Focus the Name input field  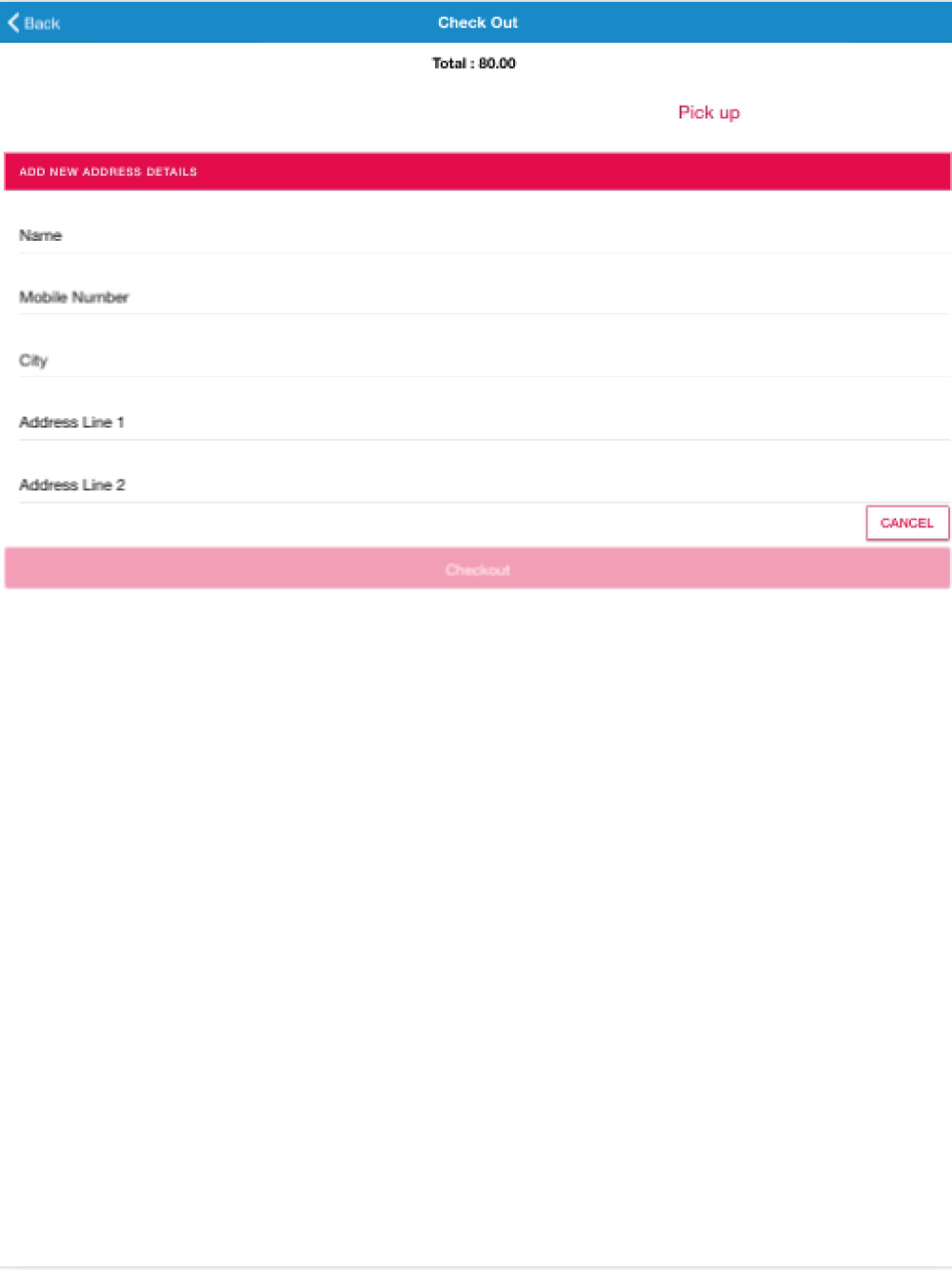[x=484, y=235]
